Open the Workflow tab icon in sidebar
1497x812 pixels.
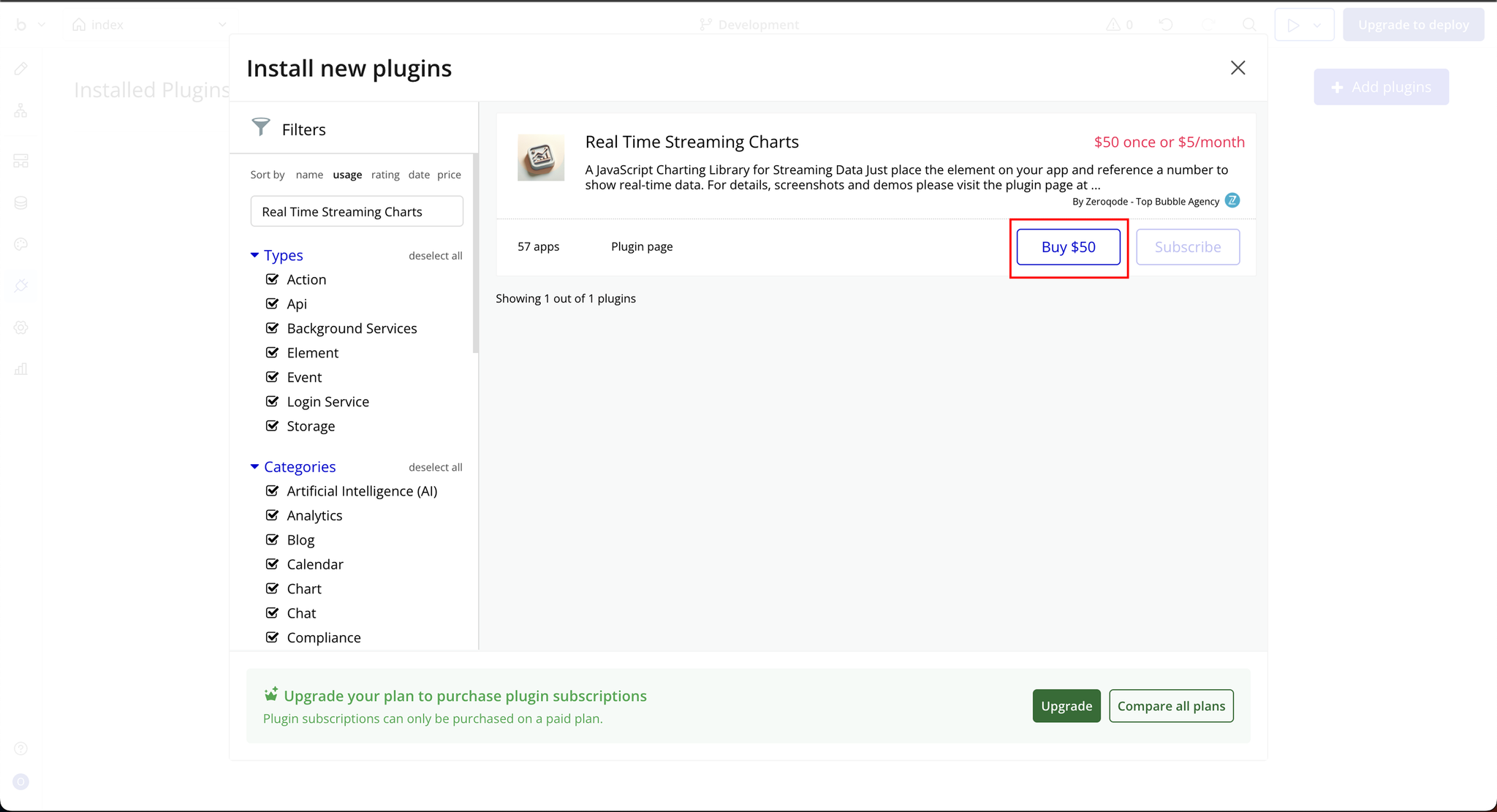(21, 111)
